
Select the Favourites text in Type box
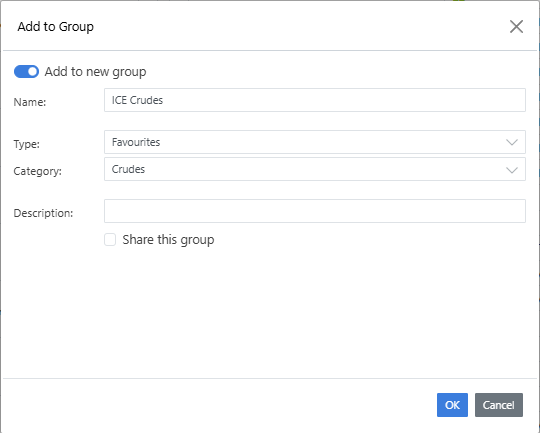coord(136,142)
